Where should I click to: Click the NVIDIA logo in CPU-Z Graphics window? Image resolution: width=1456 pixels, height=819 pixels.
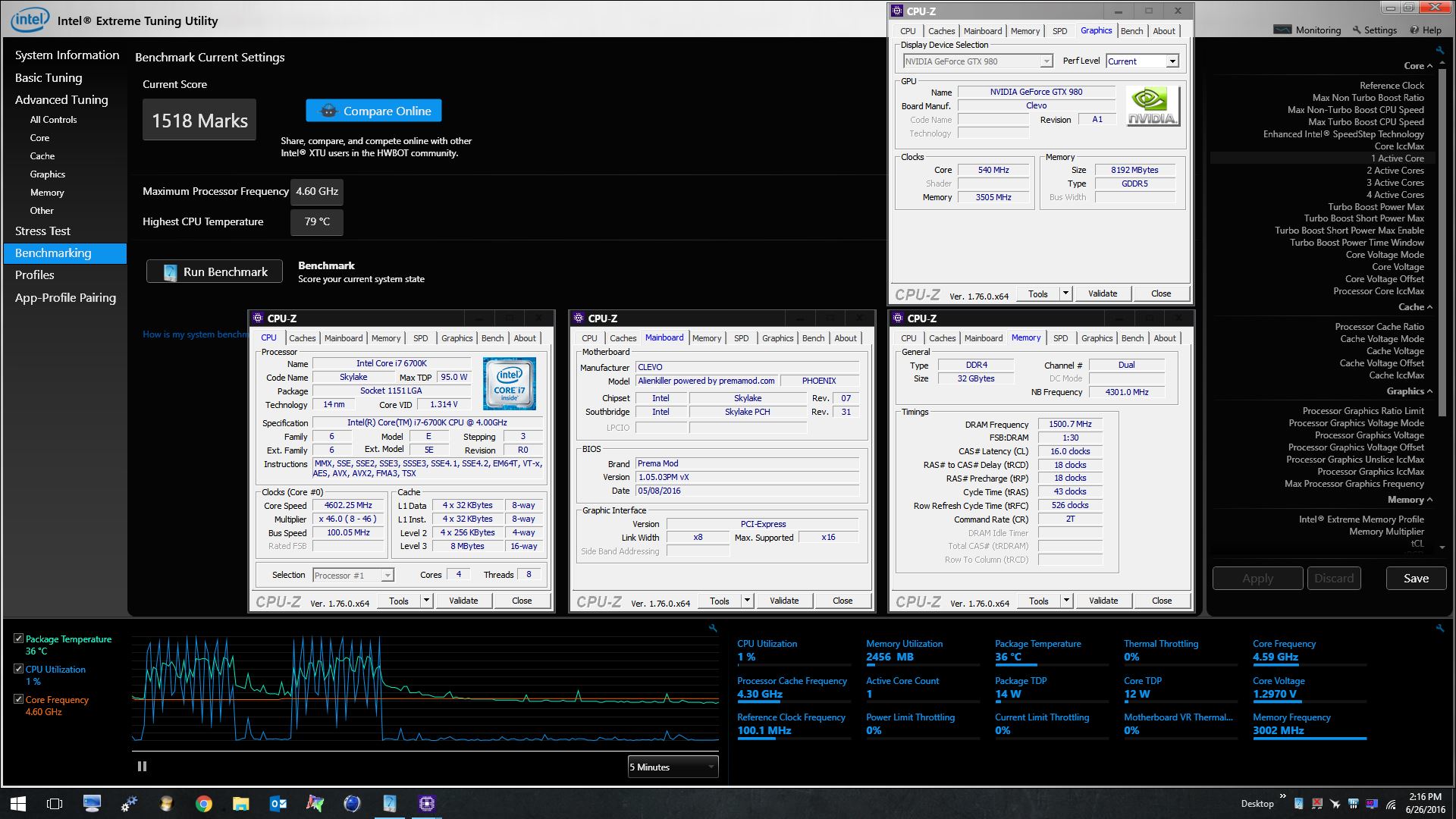pyautogui.click(x=1153, y=106)
